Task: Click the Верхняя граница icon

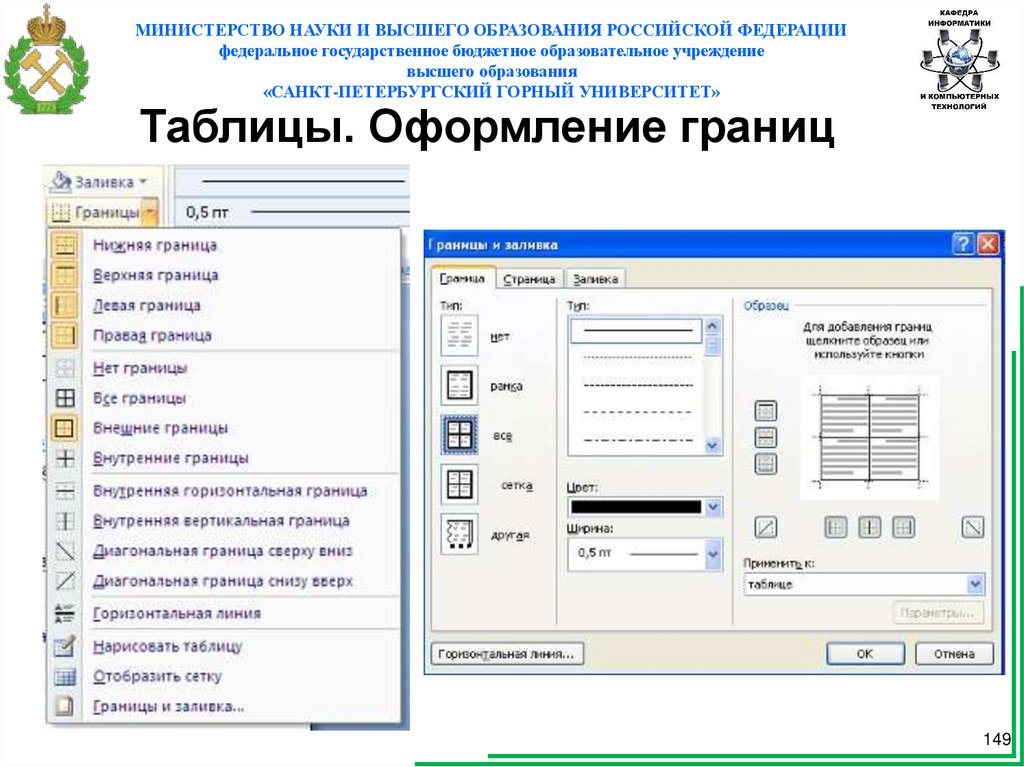Action: (65, 276)
